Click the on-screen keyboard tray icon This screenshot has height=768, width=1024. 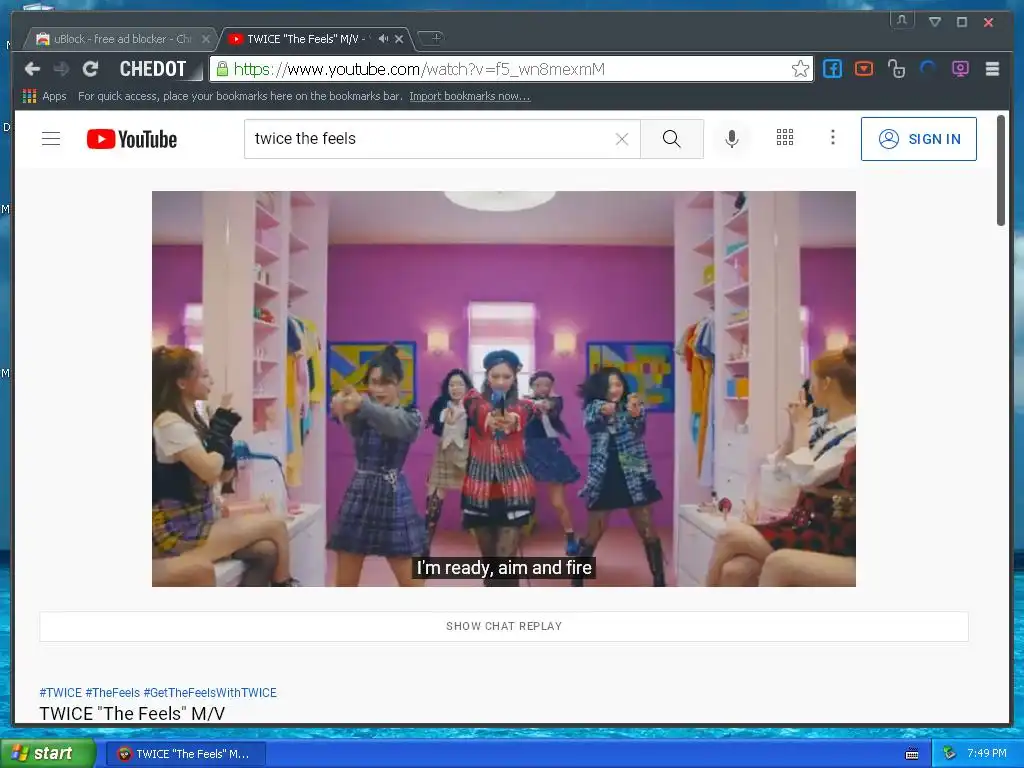(x=912, y=754)
